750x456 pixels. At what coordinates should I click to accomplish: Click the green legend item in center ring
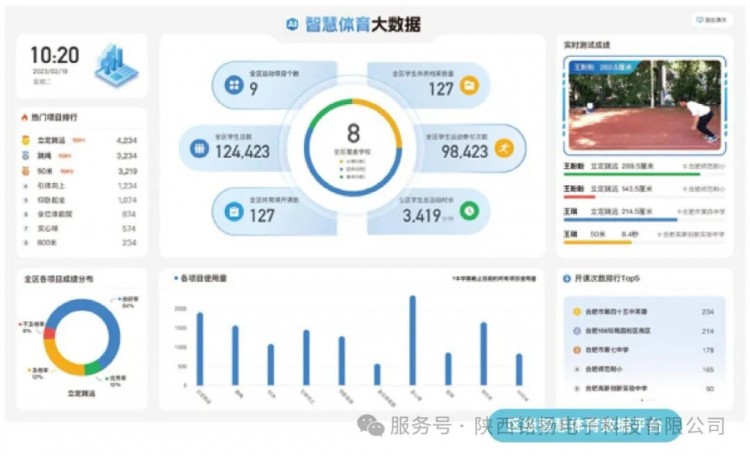point(353,177)
